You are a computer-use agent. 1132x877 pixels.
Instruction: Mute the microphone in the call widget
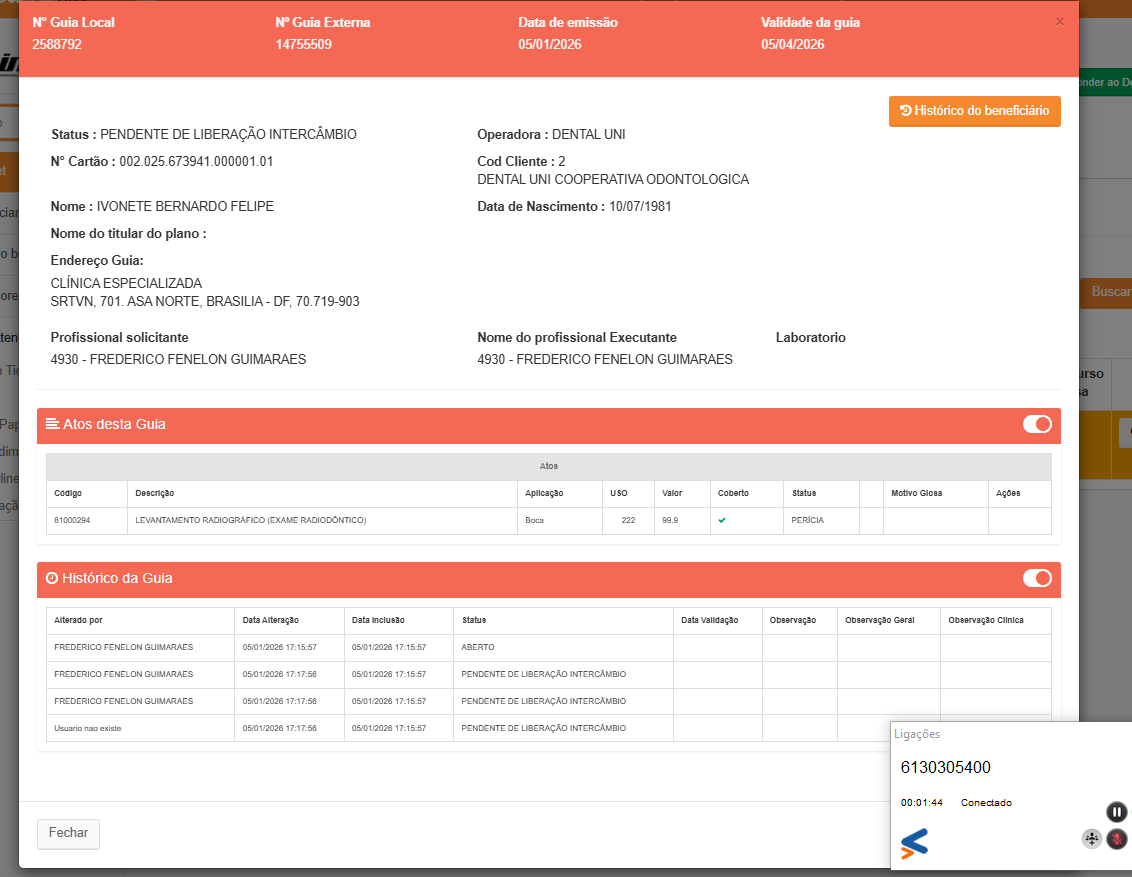tap(1117, 839)
